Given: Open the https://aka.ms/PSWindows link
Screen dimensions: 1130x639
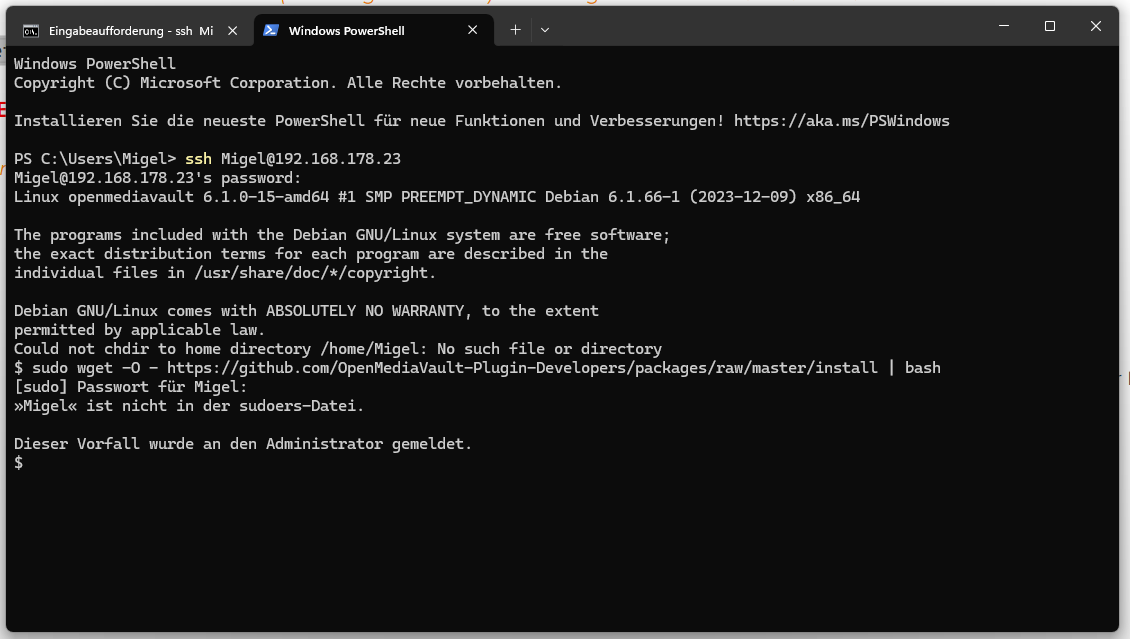Looking at the screenshot, I should click(x=840, y=120).
